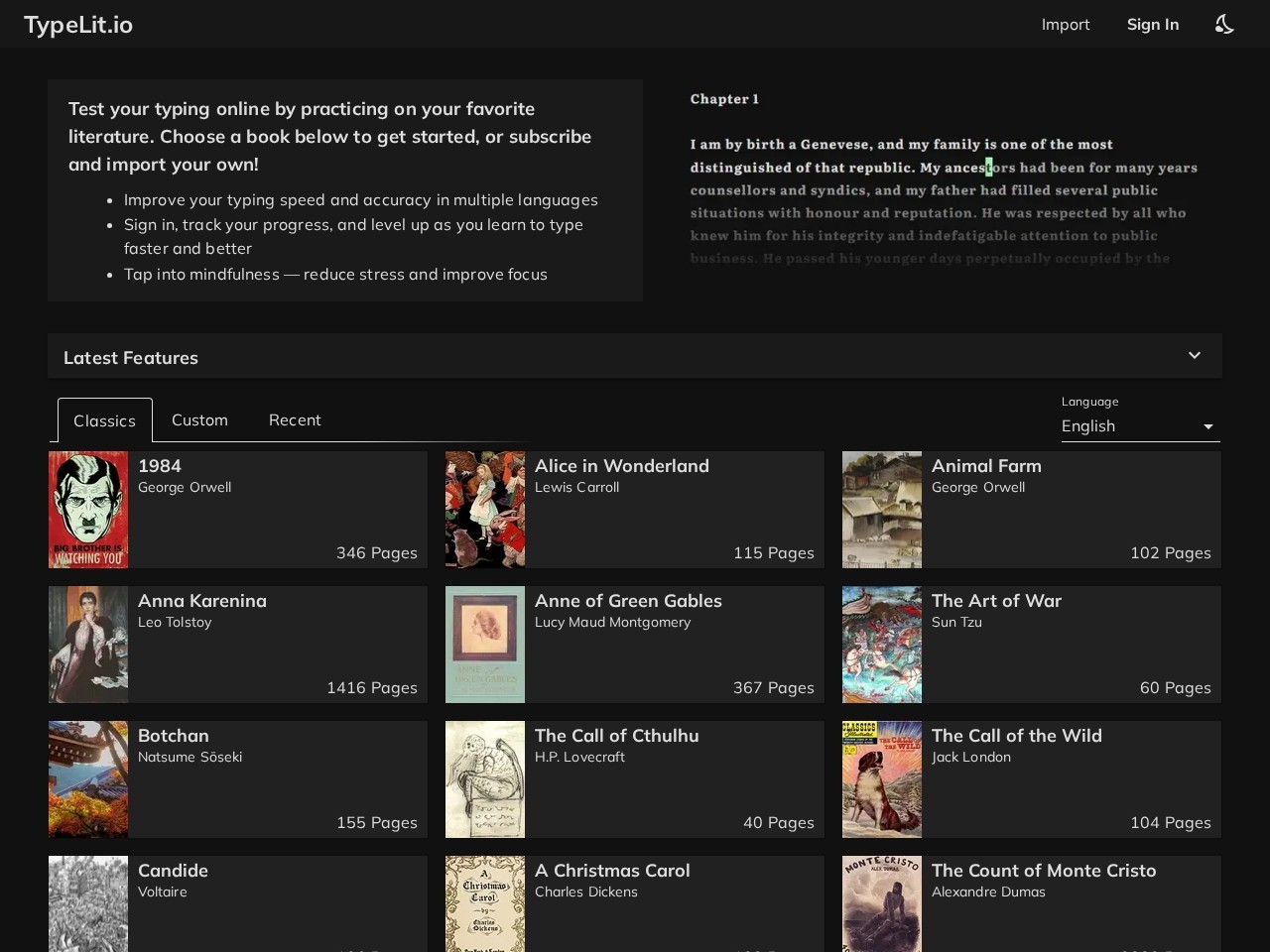Click the 367 Pages label
The width and height of the screenshot is (1270, 952).
click(774, 688)
